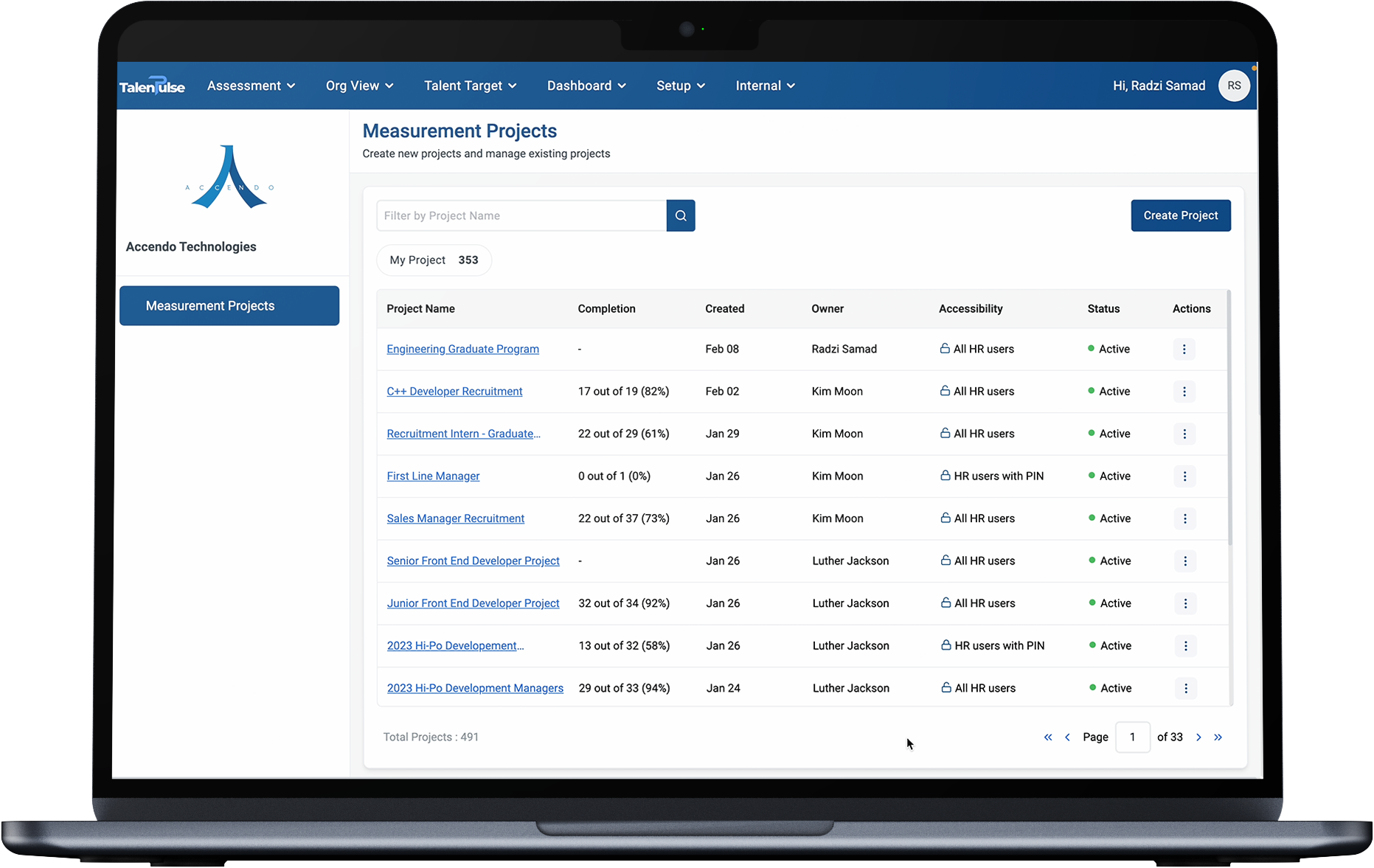Click the search magnifier icon button
The width and height of the screenshot is (1374, 868).
coord(681,215)
